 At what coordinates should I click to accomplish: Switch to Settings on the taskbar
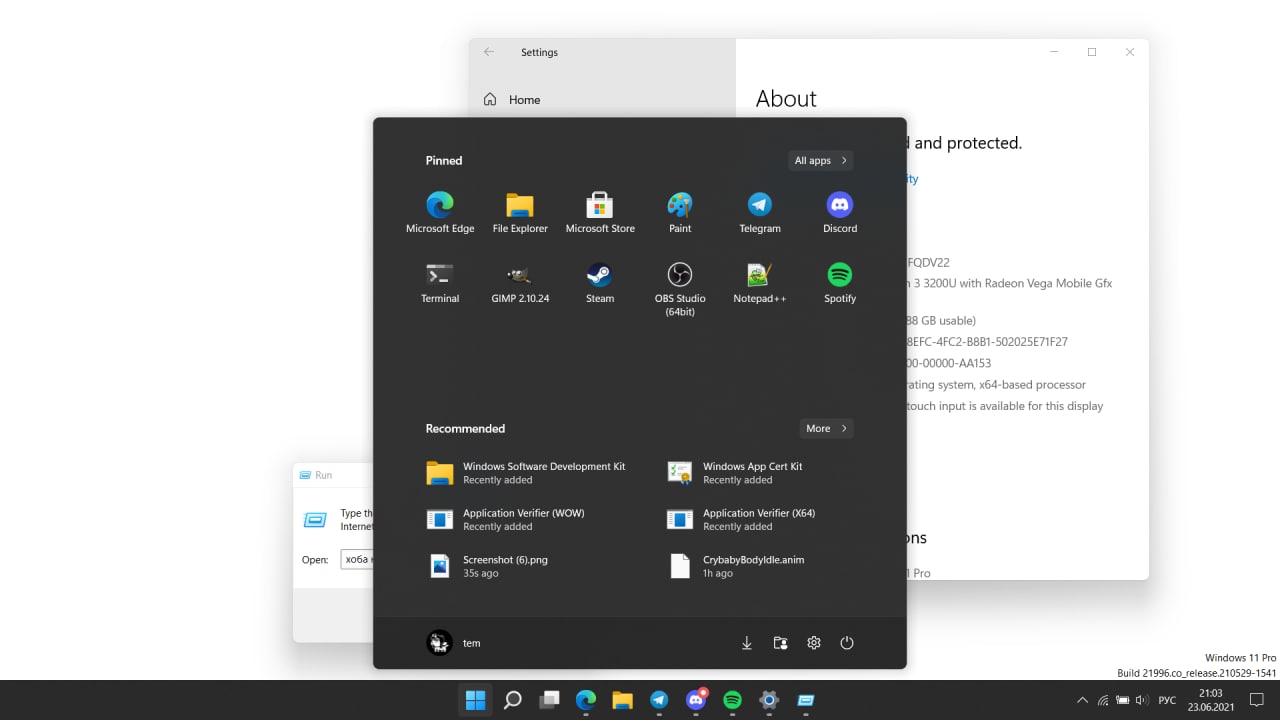pyautogui.click(x=769, y=700)
